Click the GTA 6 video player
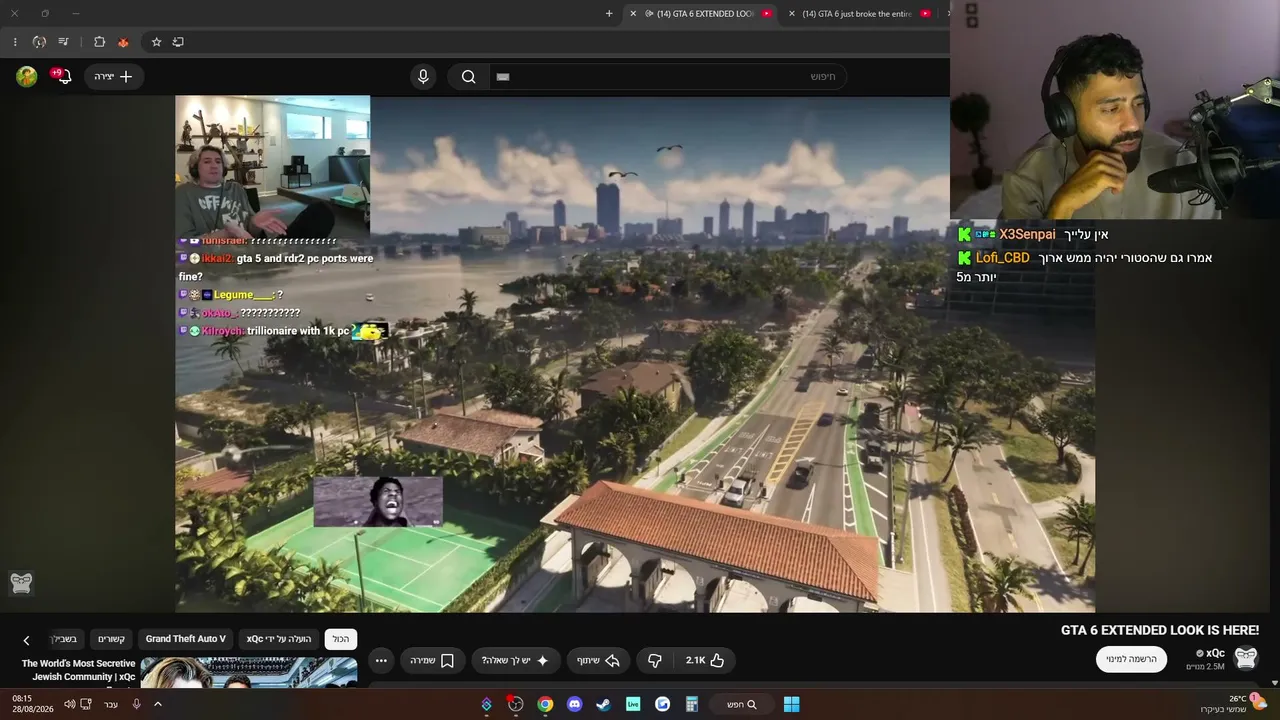1280x720 pixels. coord(635,353)
